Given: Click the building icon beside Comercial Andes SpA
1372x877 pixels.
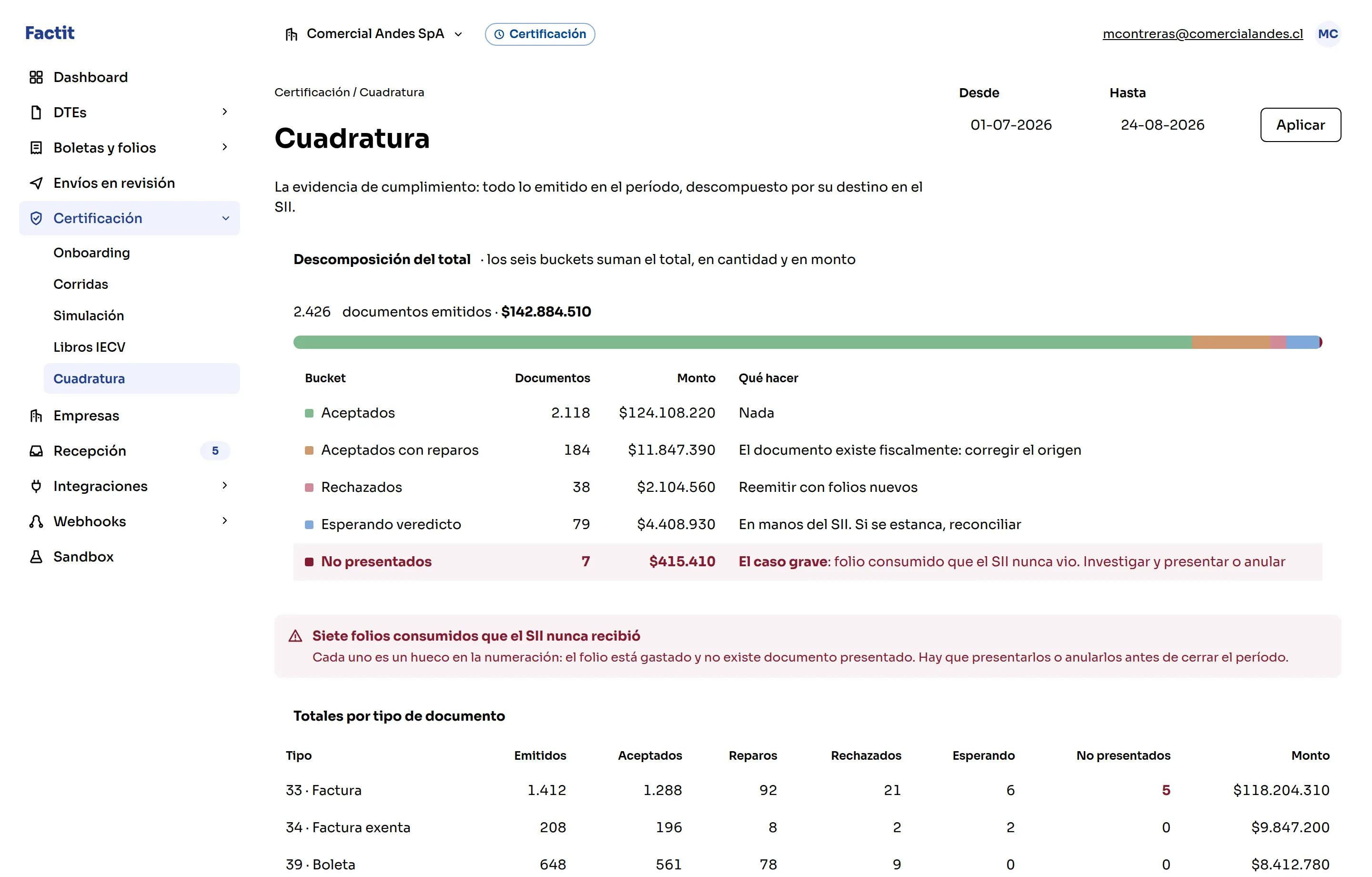Looking at the screenshot, I should pos(291,34).
